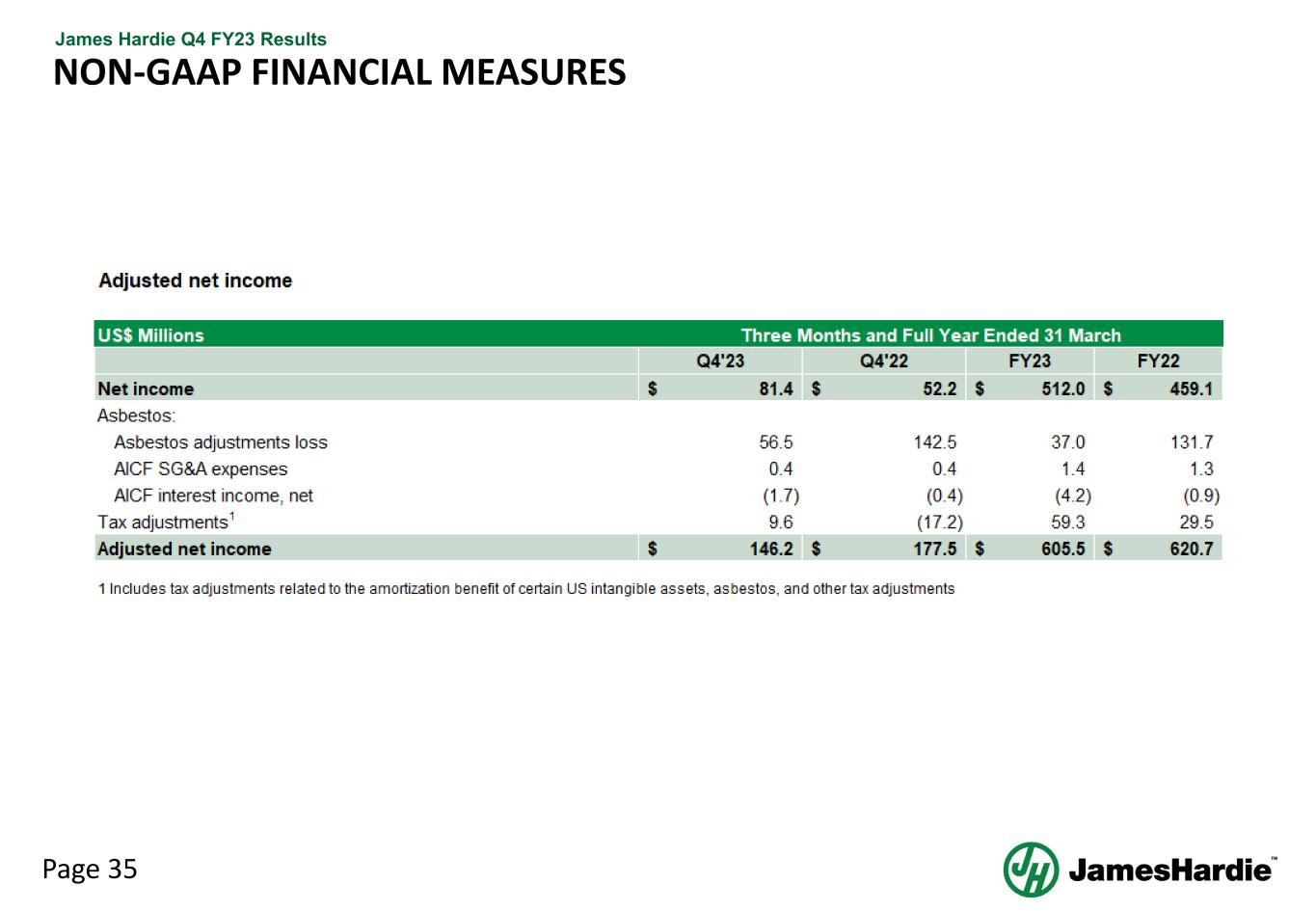Click the AICF interest income, net label
1316x911 pixels.
[213, 496]
